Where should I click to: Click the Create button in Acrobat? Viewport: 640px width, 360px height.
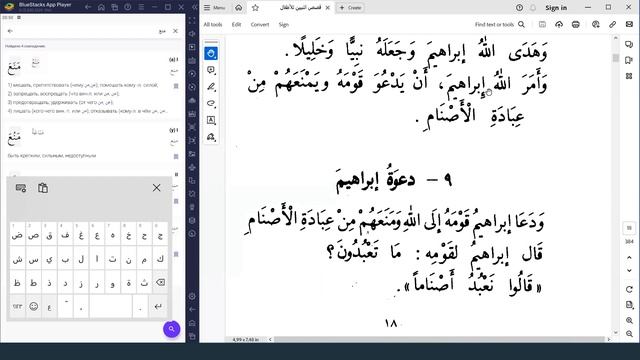(351, 8)
